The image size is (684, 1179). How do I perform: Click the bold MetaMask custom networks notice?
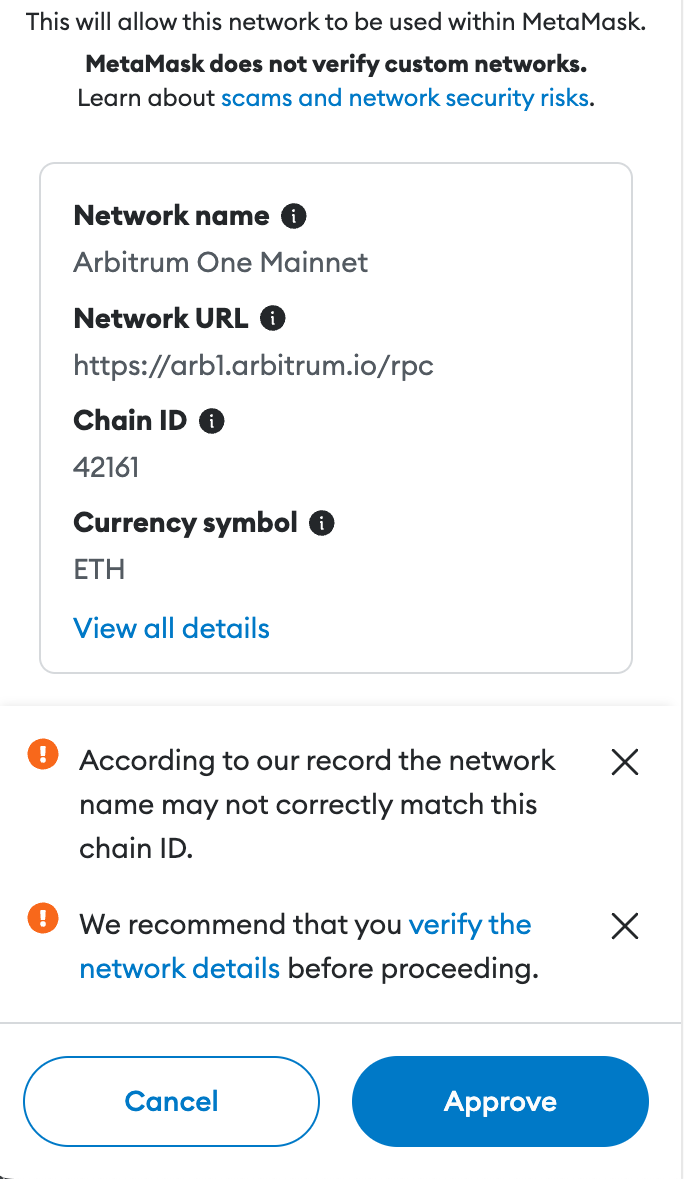(336, 65)
